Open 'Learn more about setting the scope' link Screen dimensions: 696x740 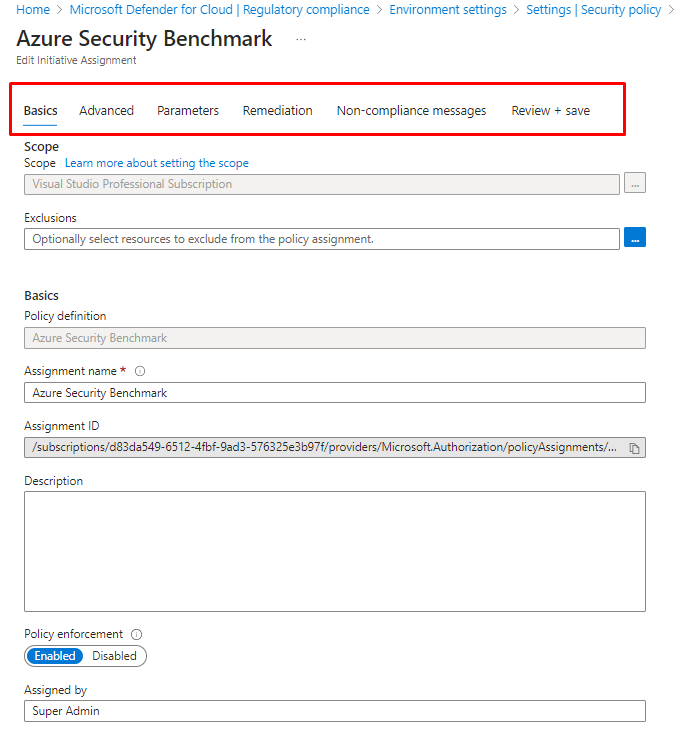pyautogui.click(x=157, y=163)
